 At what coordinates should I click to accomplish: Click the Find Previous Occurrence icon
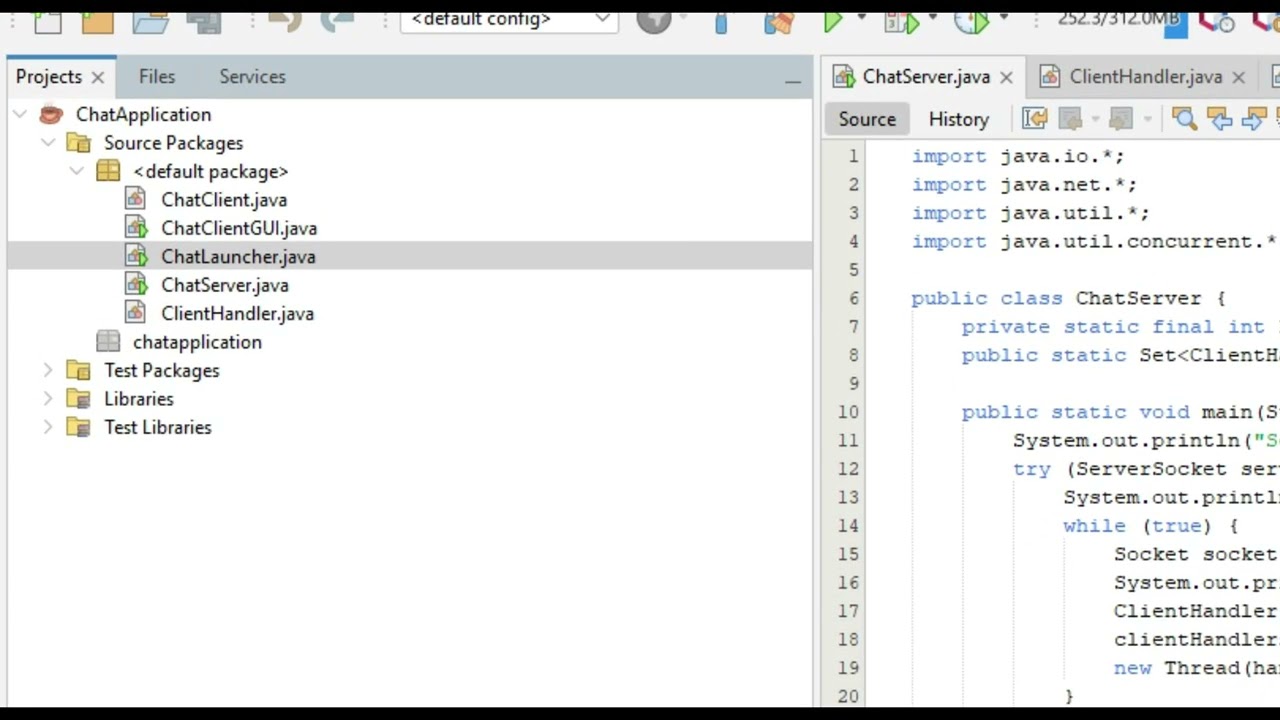[1220, 119]
